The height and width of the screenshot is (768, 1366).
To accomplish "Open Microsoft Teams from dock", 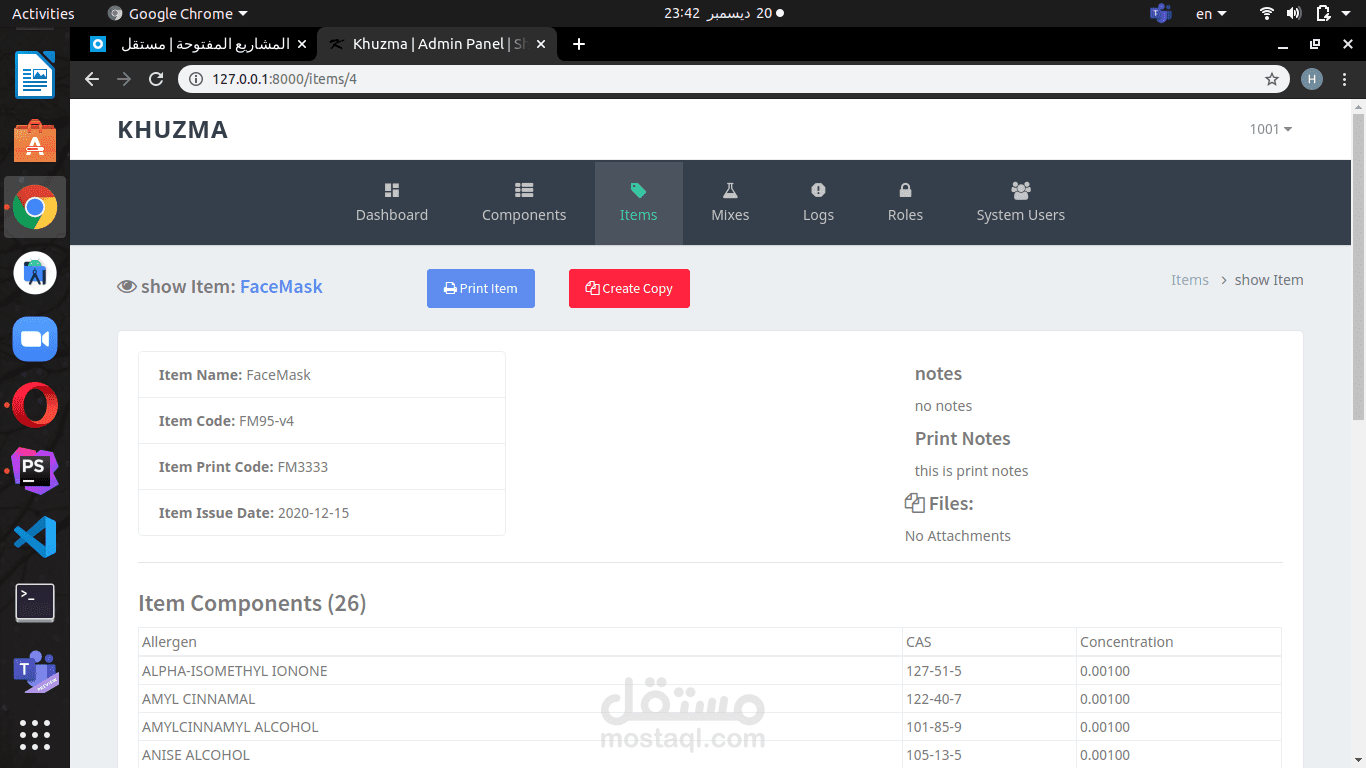I will click(35, 670).
